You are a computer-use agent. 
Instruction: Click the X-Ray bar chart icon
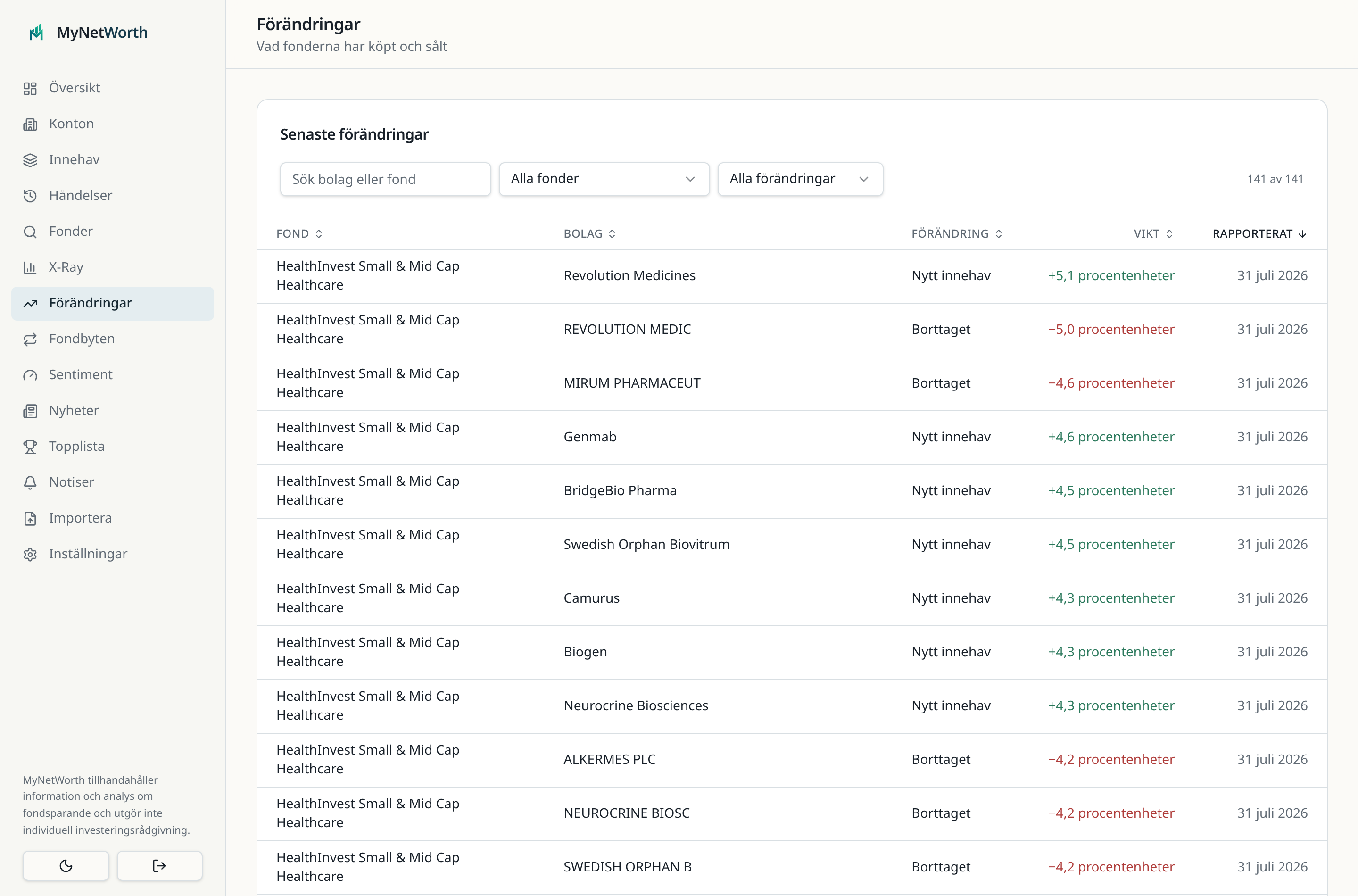[x=30, y=267]
